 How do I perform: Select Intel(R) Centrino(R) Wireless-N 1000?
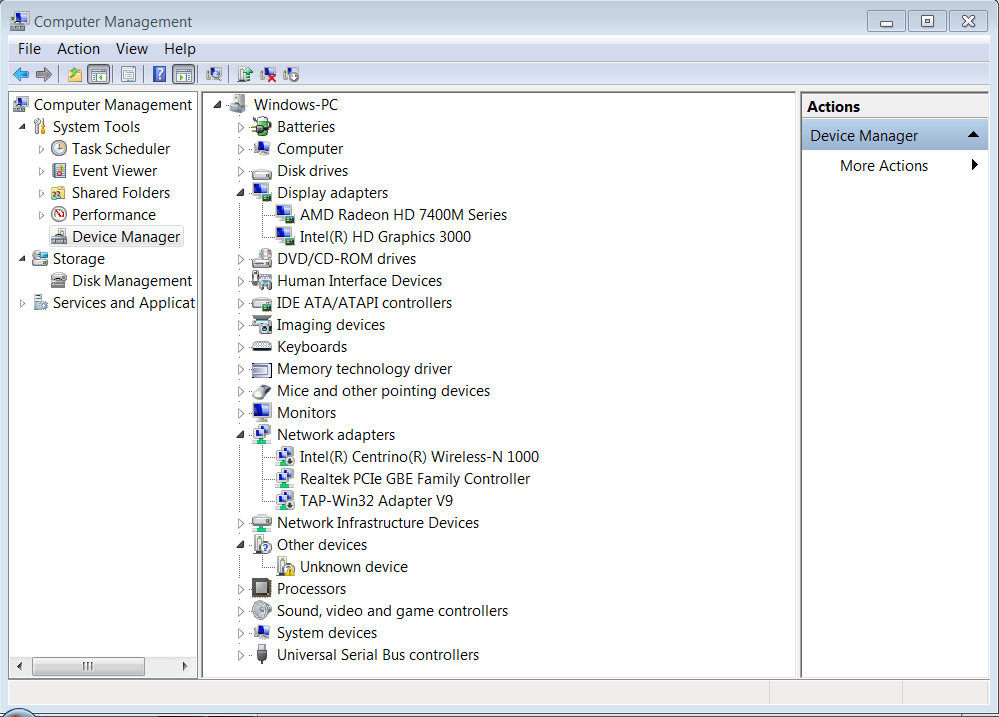419,457
